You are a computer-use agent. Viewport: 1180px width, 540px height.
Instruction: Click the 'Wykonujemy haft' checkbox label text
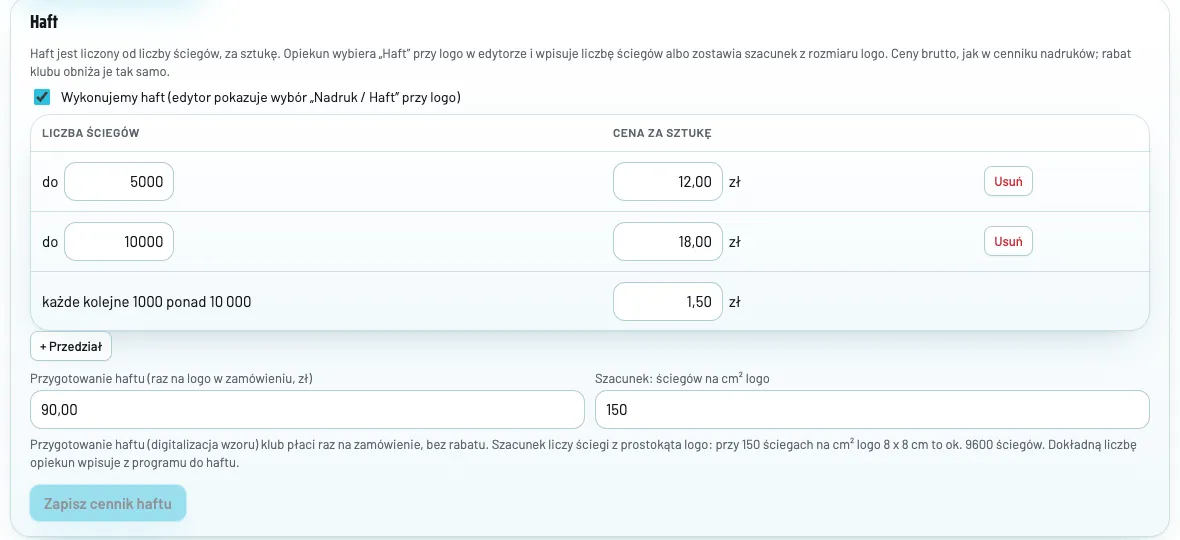[260, 97]
